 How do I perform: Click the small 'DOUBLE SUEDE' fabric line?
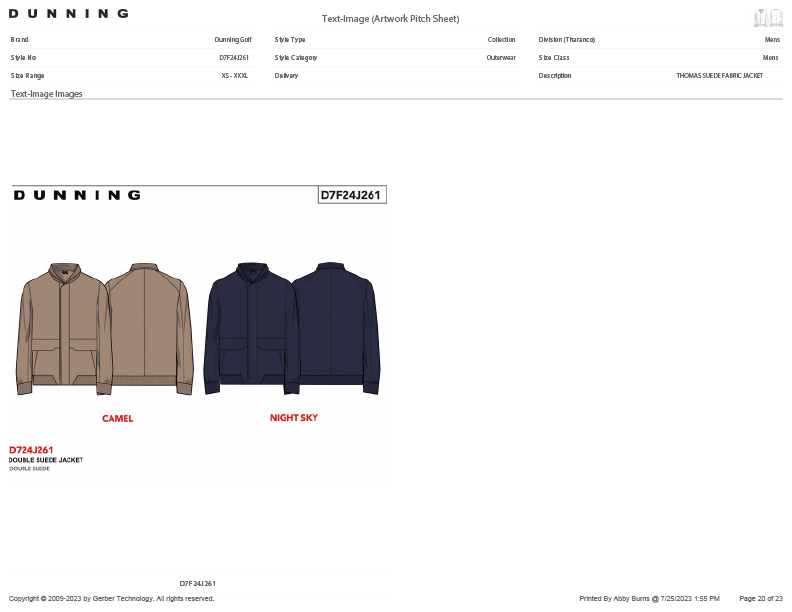[29, 469]
